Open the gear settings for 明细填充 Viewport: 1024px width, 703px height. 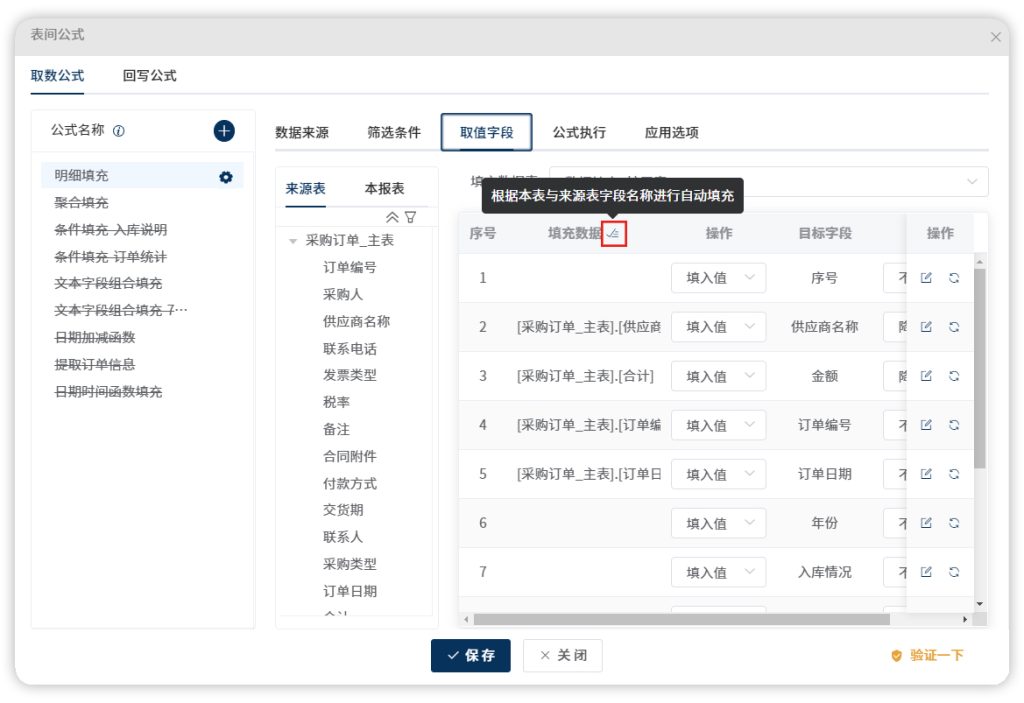point(226,177)
